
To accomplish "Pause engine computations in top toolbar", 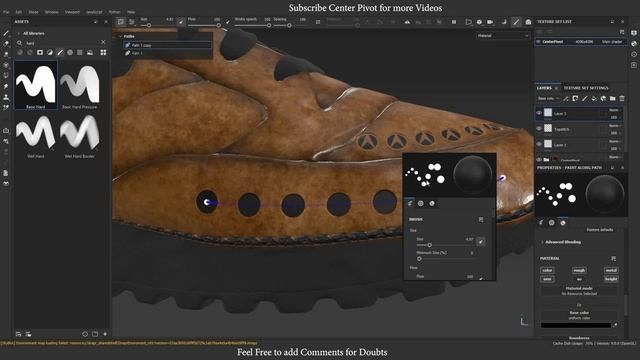I will (x=453, y=22).
